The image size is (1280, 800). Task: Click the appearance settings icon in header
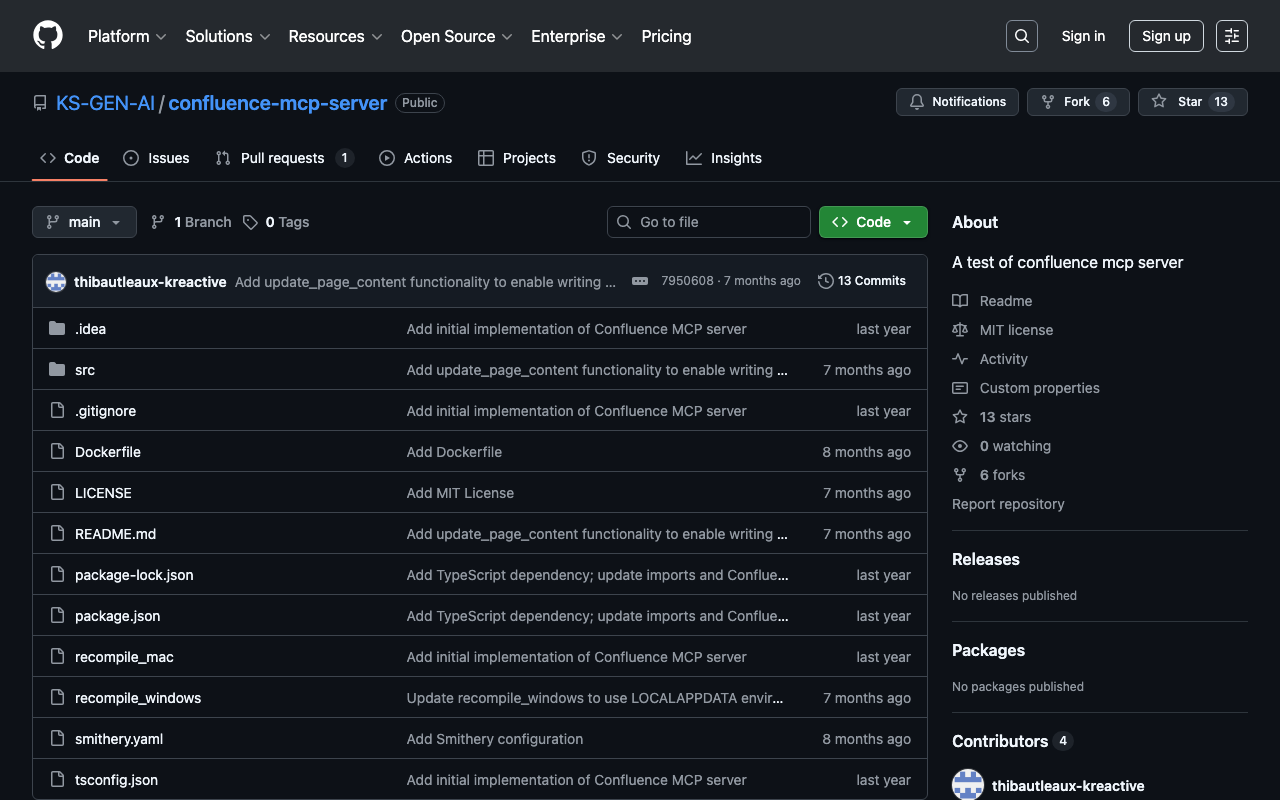click(x=1231, y=36)
